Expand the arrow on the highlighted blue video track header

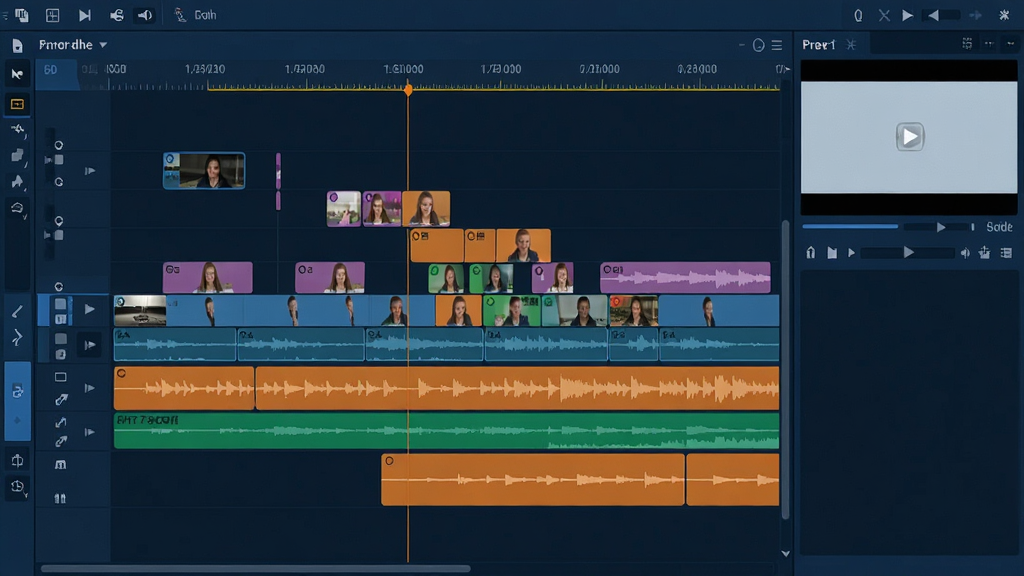[x=89, y=309]
